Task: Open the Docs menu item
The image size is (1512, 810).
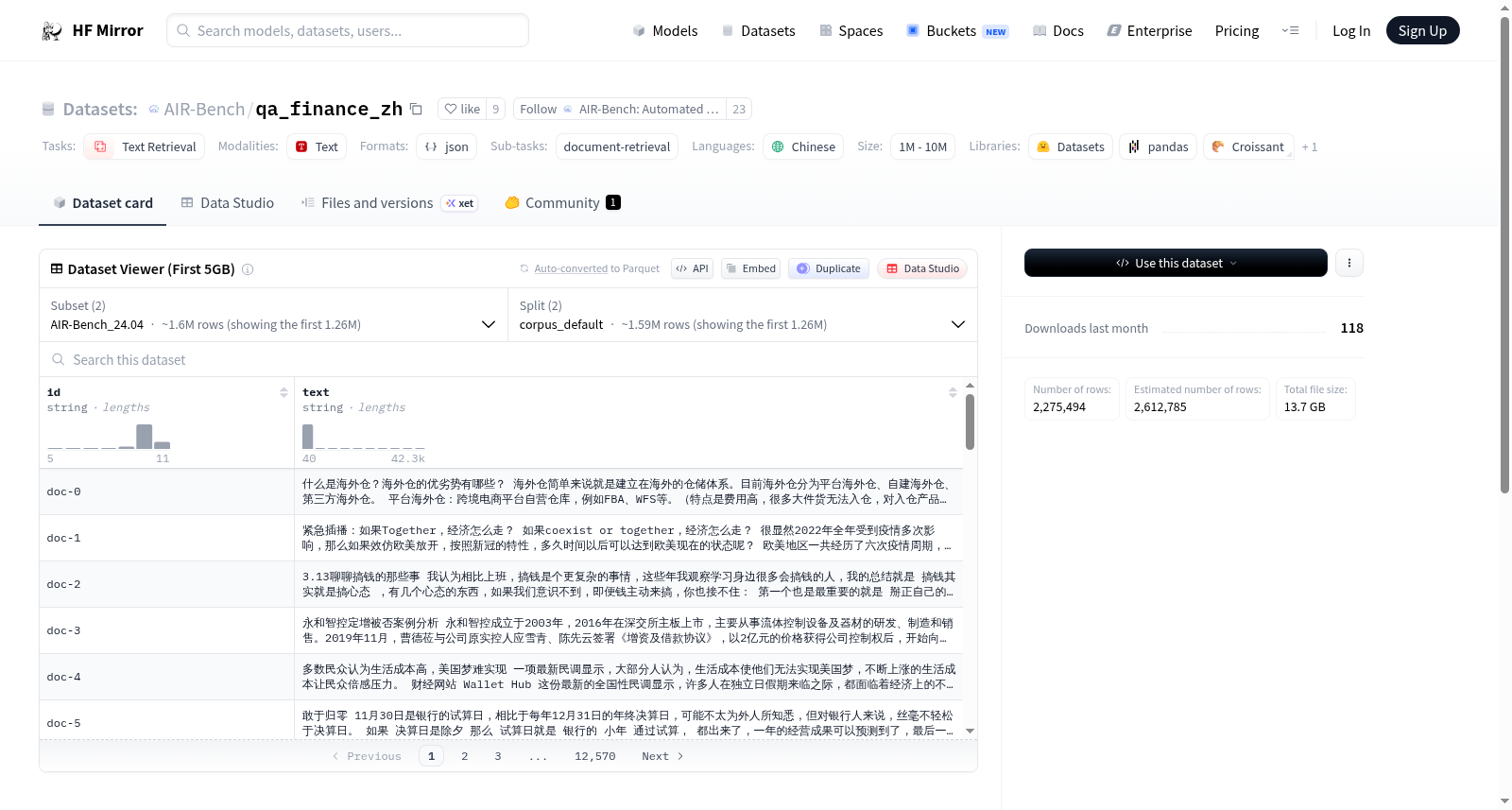Action: tap(1058, 31)
